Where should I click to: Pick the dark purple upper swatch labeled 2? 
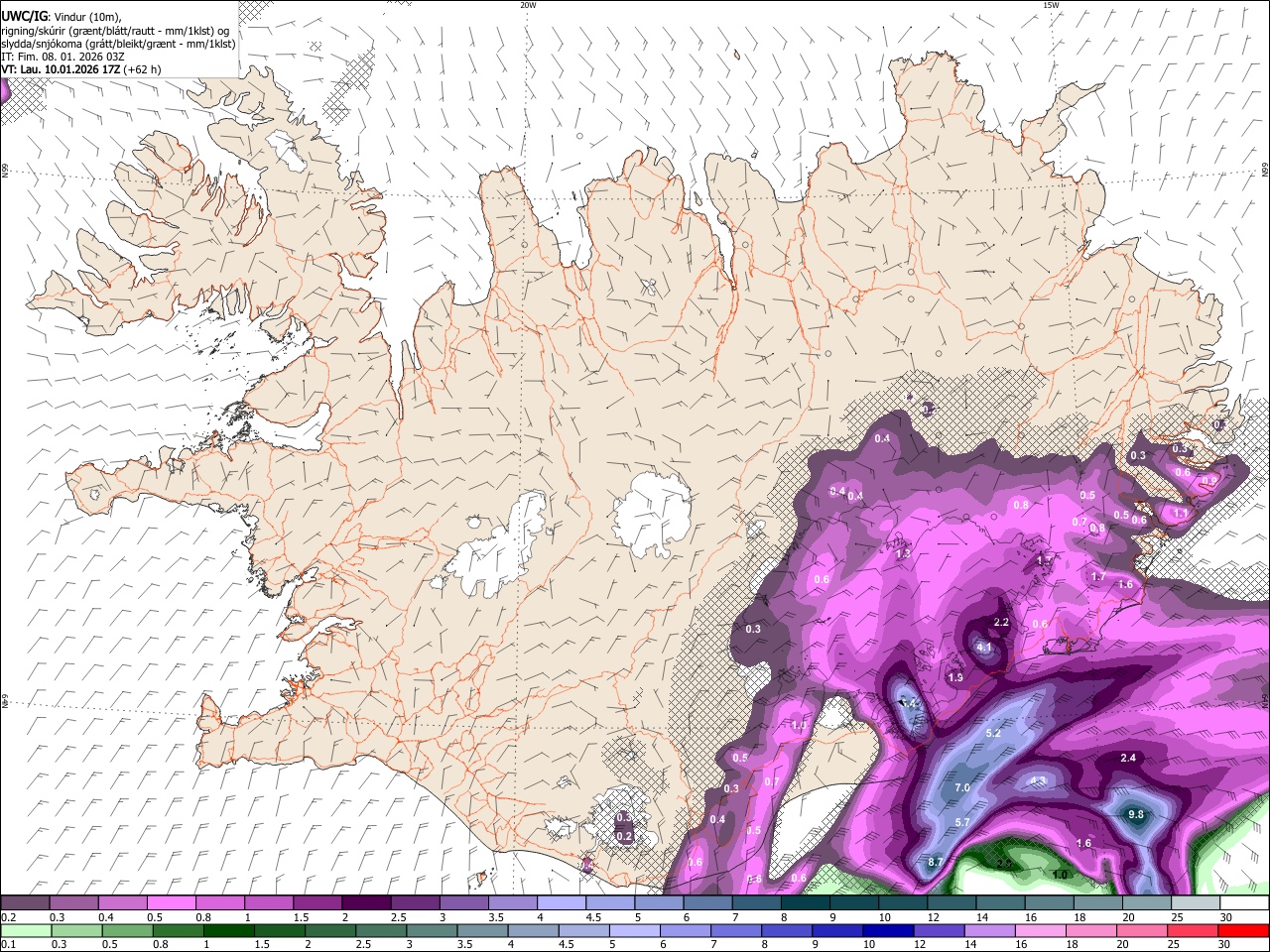pos(366,902)
